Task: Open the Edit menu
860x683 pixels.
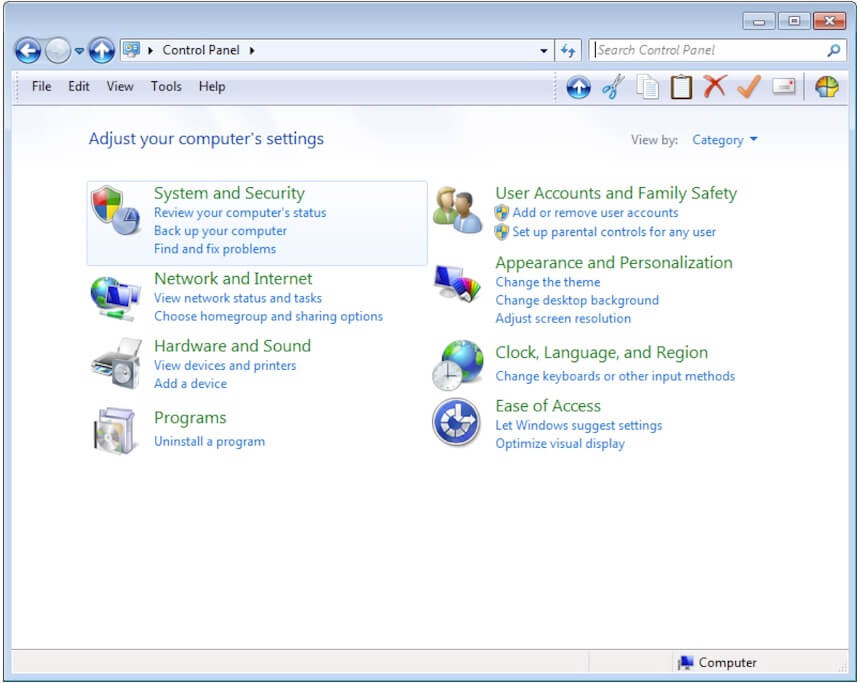Action: [79, 87]
